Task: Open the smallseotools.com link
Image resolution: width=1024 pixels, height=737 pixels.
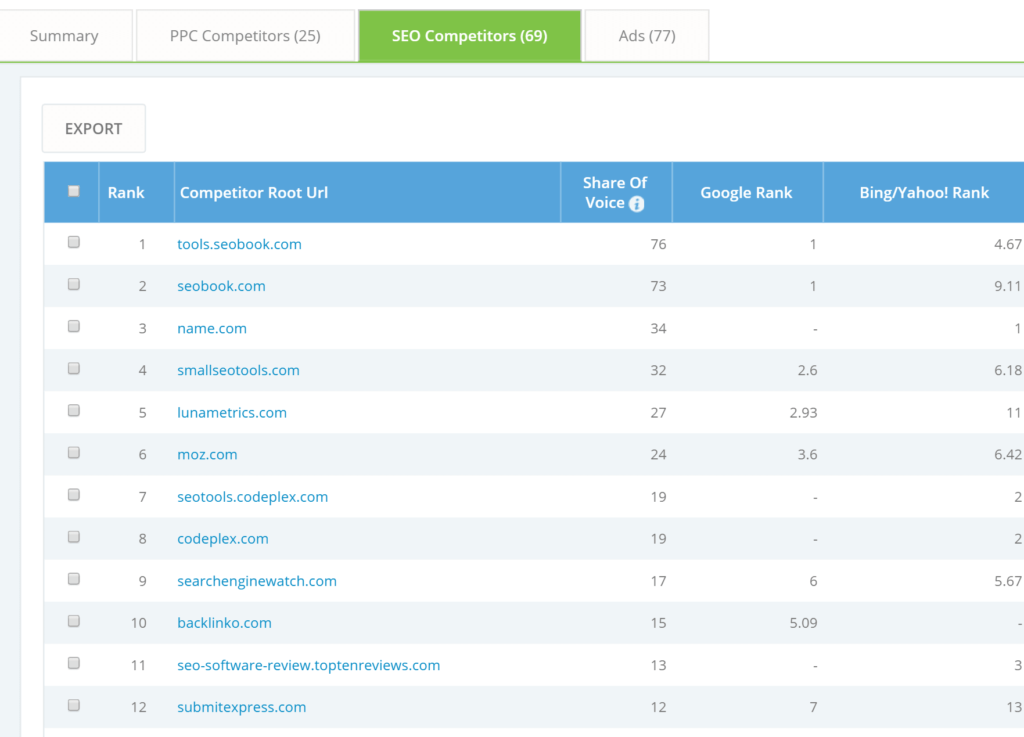Action: 238,370
